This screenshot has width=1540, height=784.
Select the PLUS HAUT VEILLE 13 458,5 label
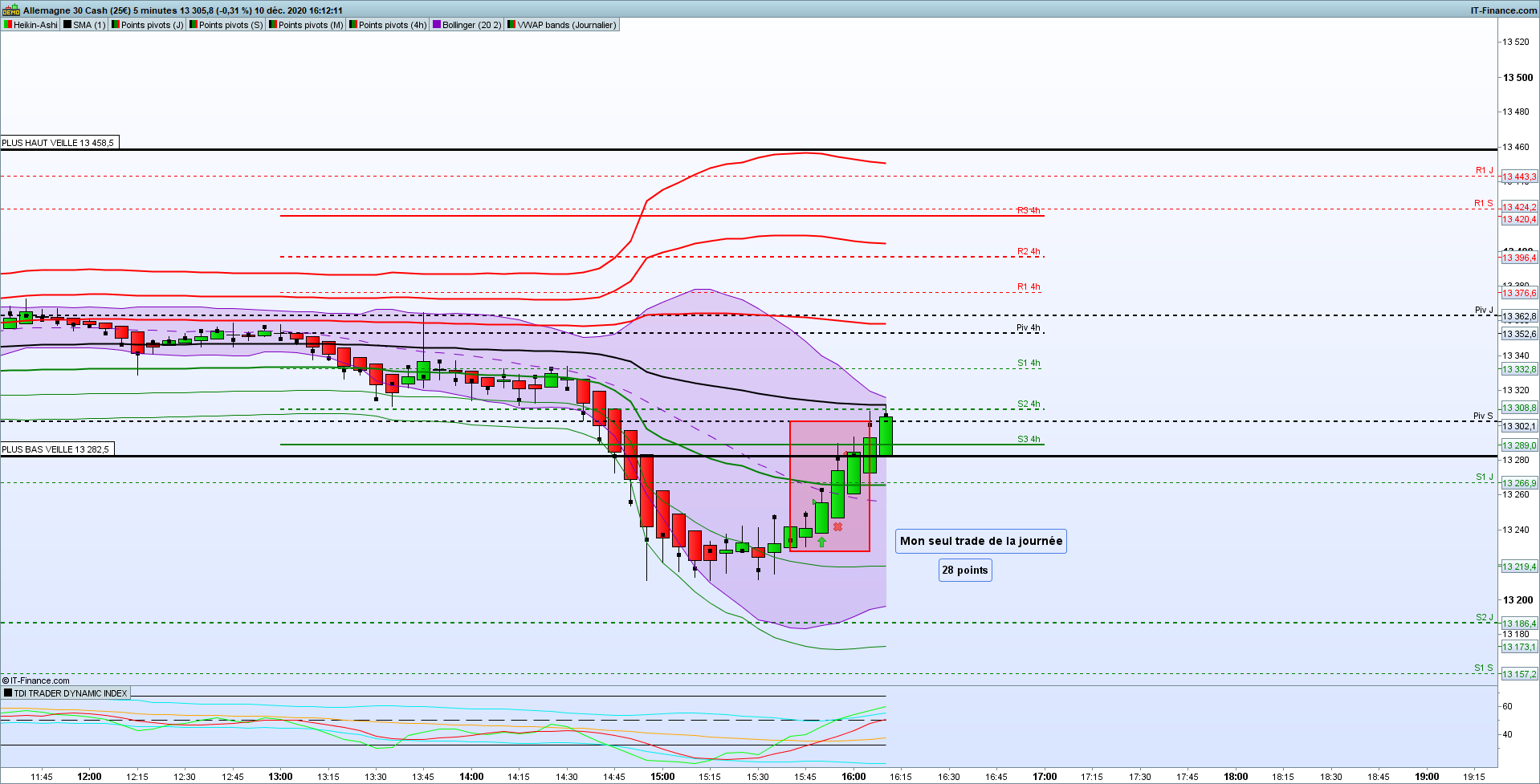point(59,143)
